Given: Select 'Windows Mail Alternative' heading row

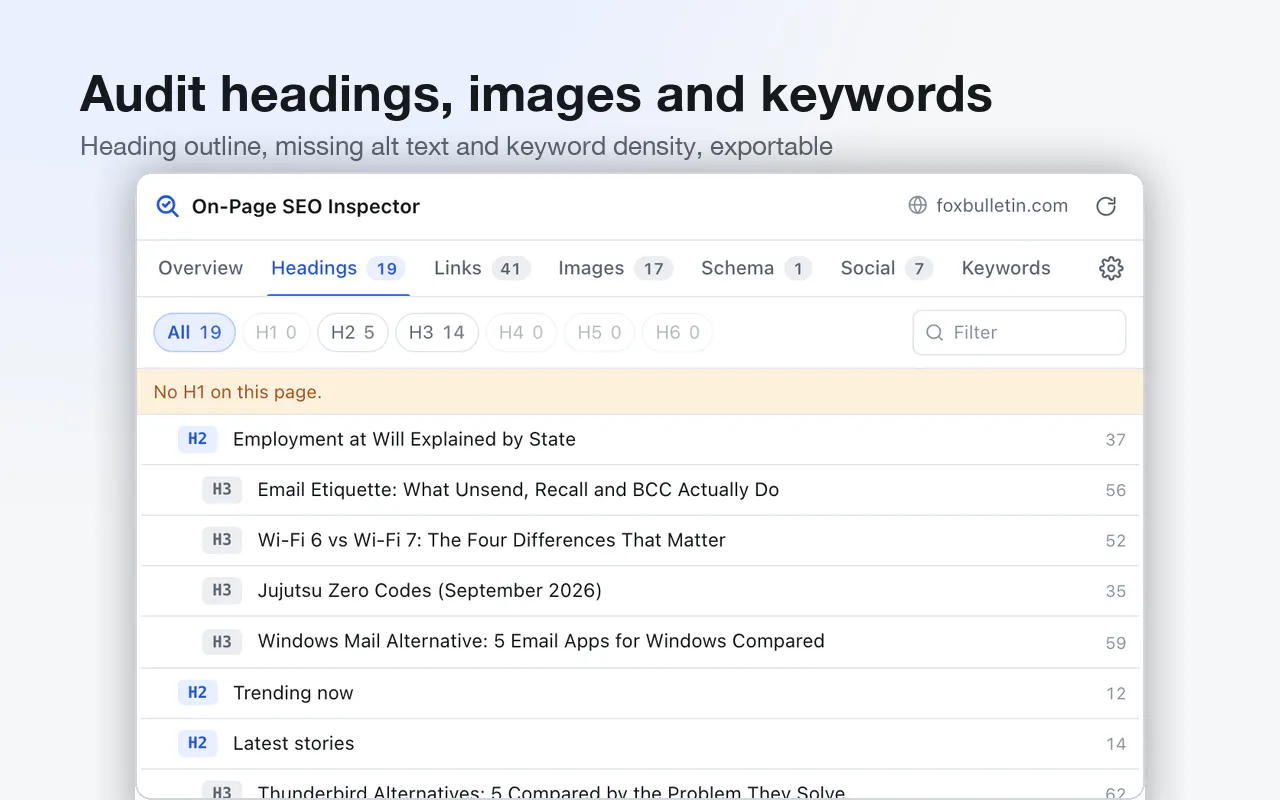Looking at the screenshot, I should tap(640, 642).
